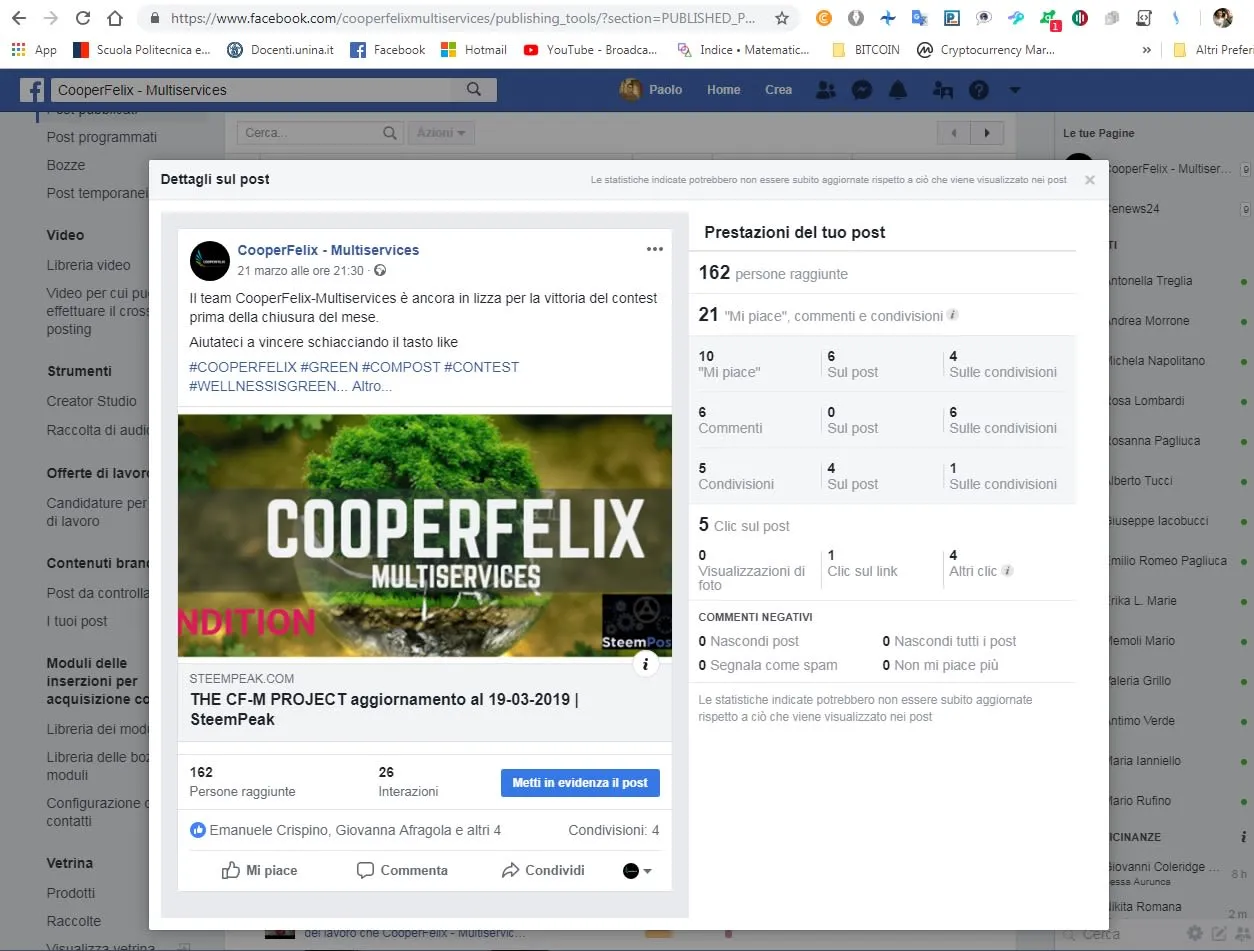Image resolution: width=1254 pixels, height=951 pixels.
Task: Click the info icon on the link preview
Action: 646,663
